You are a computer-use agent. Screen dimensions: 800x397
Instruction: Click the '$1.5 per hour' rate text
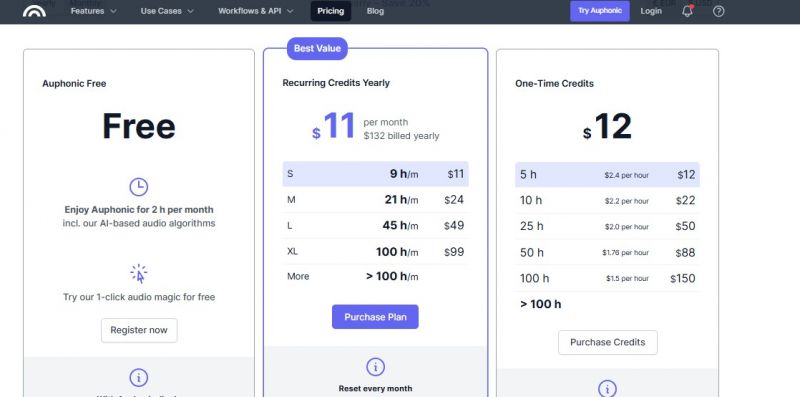pyautogui.click(x=628, y=279)
